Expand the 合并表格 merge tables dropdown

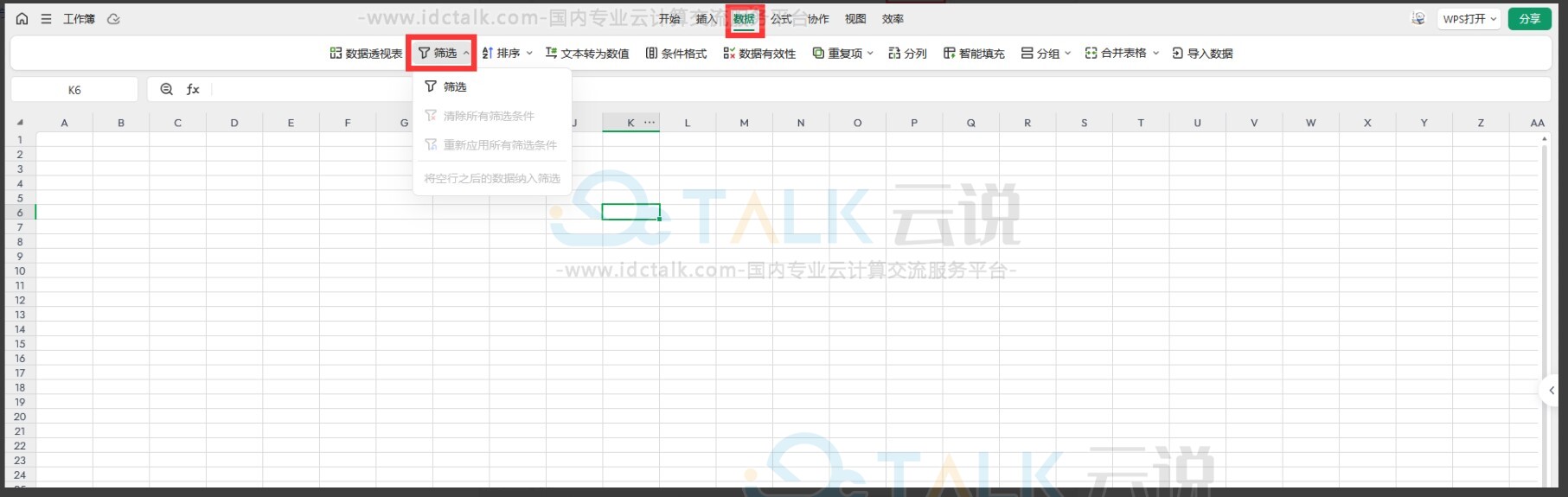pyautogui.click(x=1155, y=53)
